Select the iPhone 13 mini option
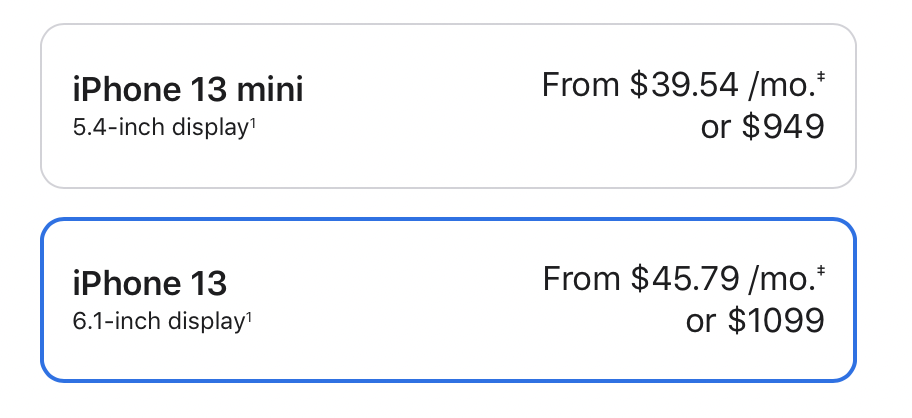This screenshot has height=418, width=912. point(448,106)
